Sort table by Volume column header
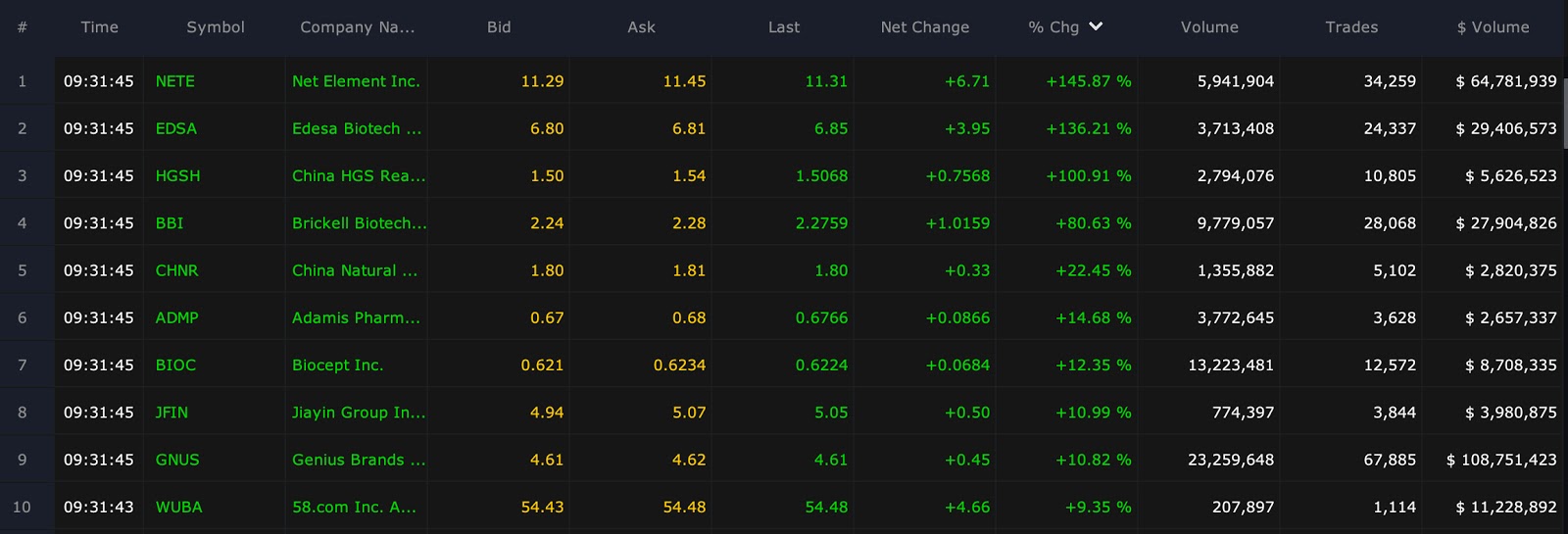 (1209, 27)
